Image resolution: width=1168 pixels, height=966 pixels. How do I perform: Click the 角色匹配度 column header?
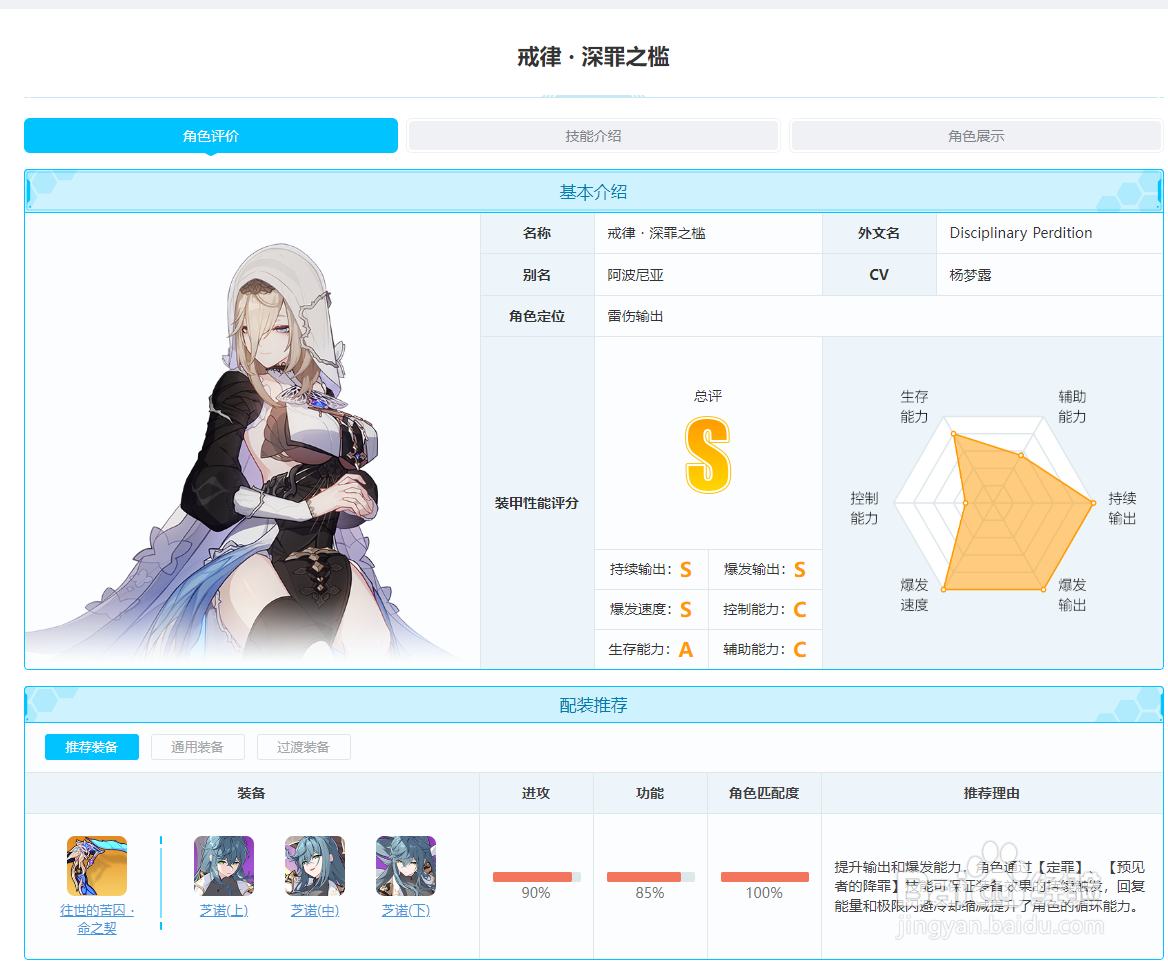point(764,793)
